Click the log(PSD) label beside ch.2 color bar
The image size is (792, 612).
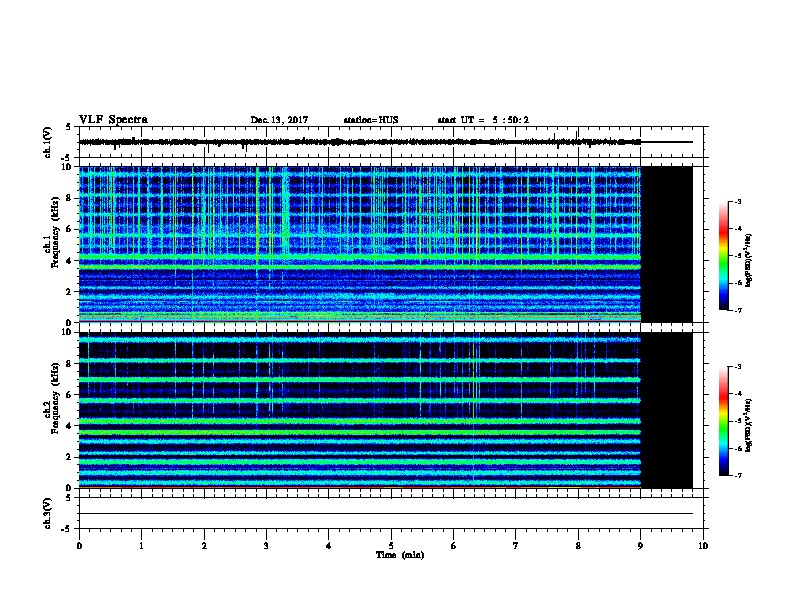coord(748,426)
